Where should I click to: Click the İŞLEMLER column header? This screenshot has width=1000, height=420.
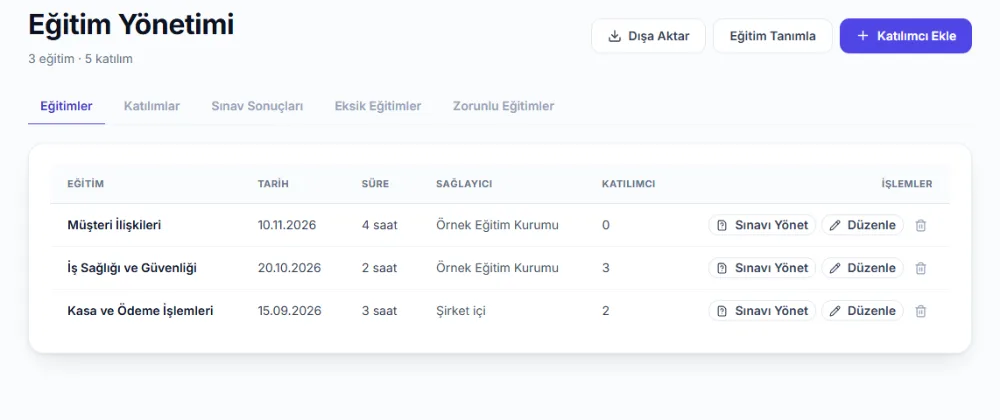pos(907,184)
